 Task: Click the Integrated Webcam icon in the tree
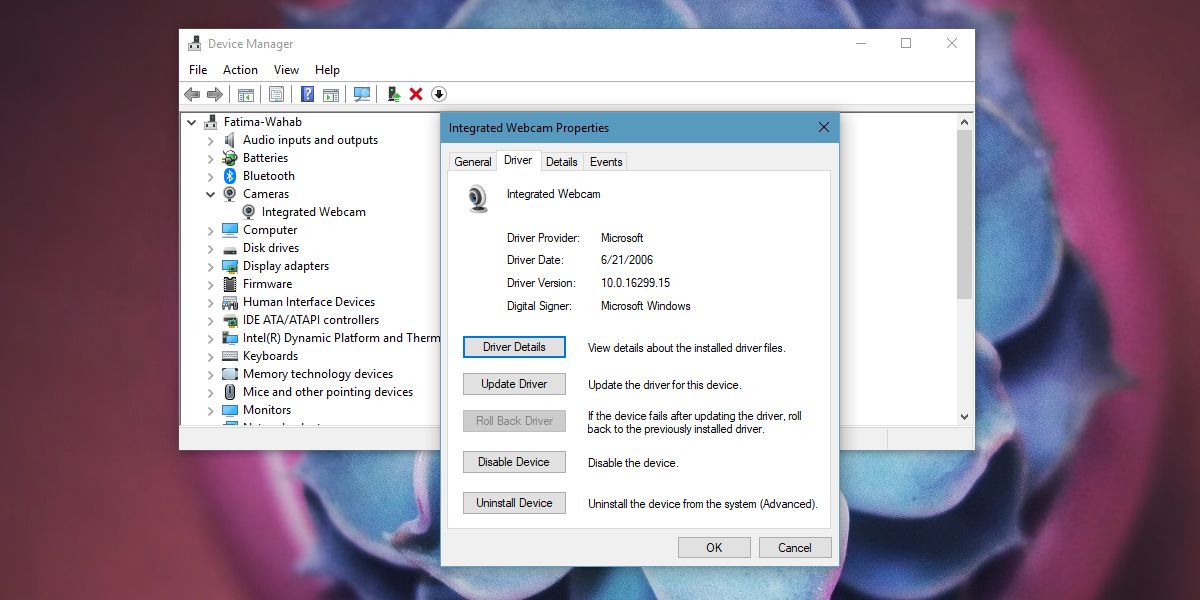point(249,212)
